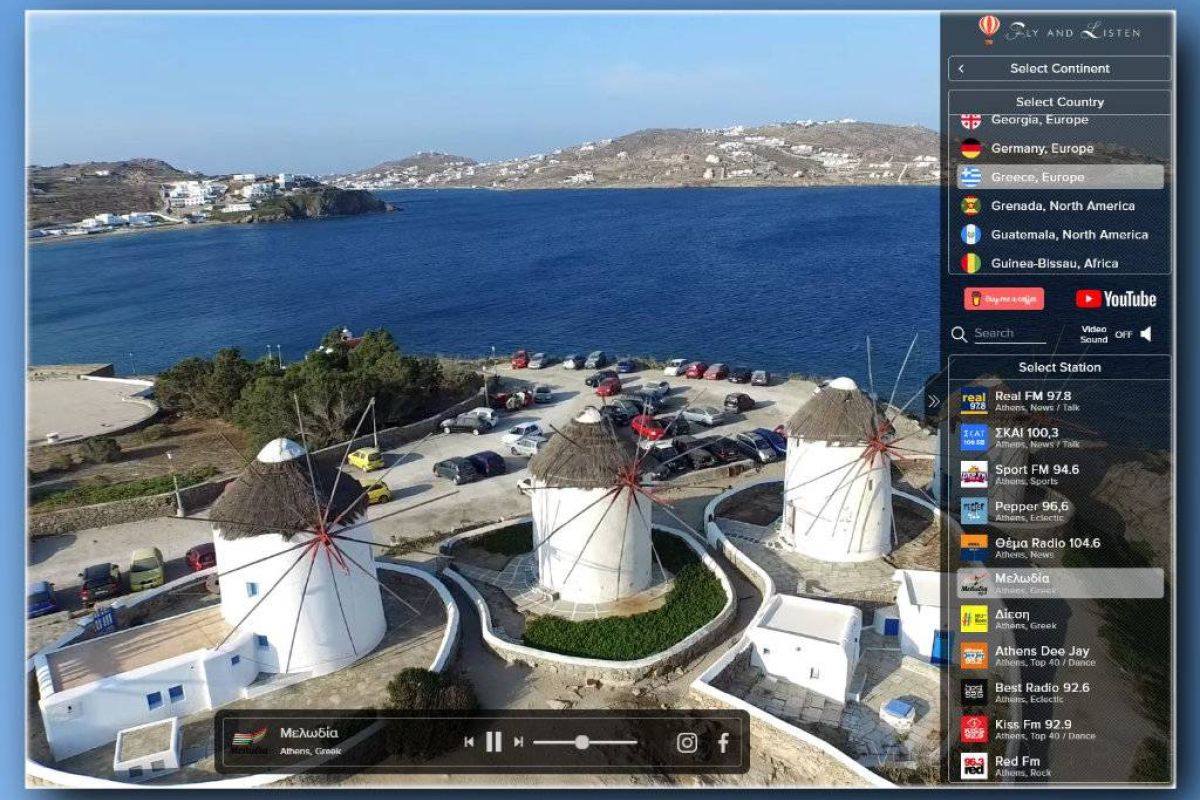This screenshot has width=1200, height=800.
Task: Click the Buy me a coffee button
Action: (1004, 299)
